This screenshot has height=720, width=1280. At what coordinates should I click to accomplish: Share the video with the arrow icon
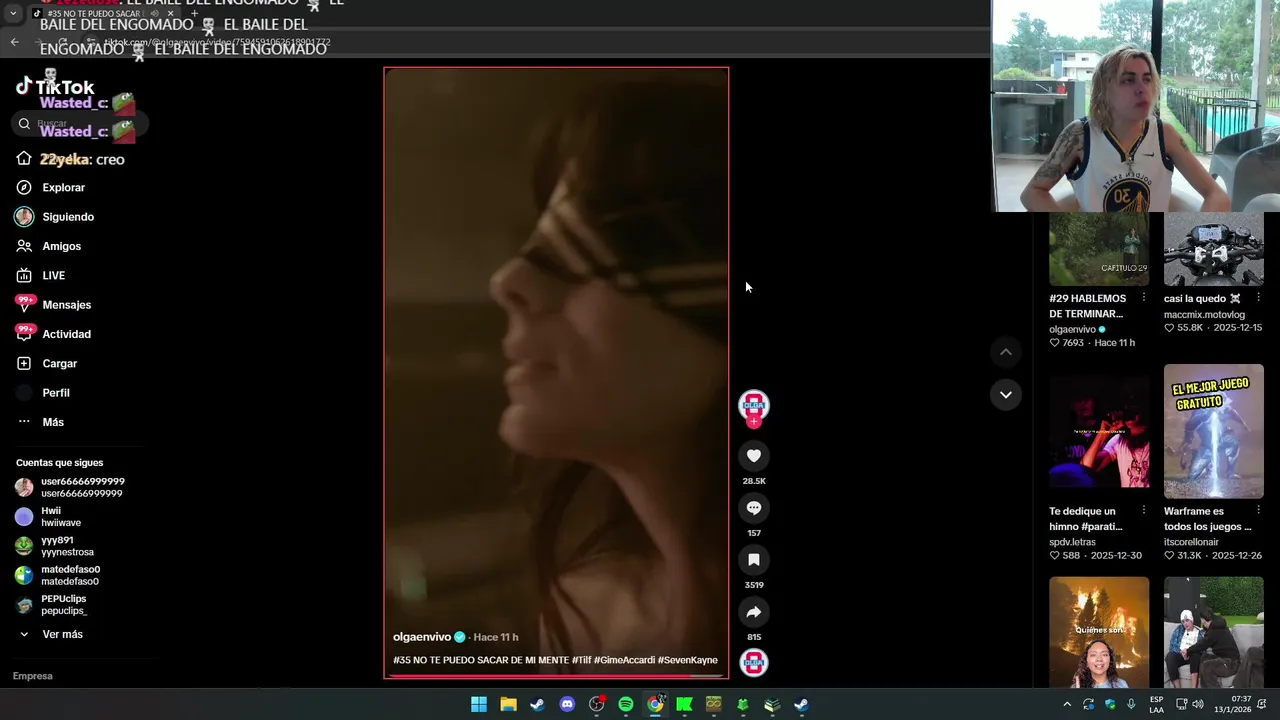pyautogui.click(x=754, y=612)
